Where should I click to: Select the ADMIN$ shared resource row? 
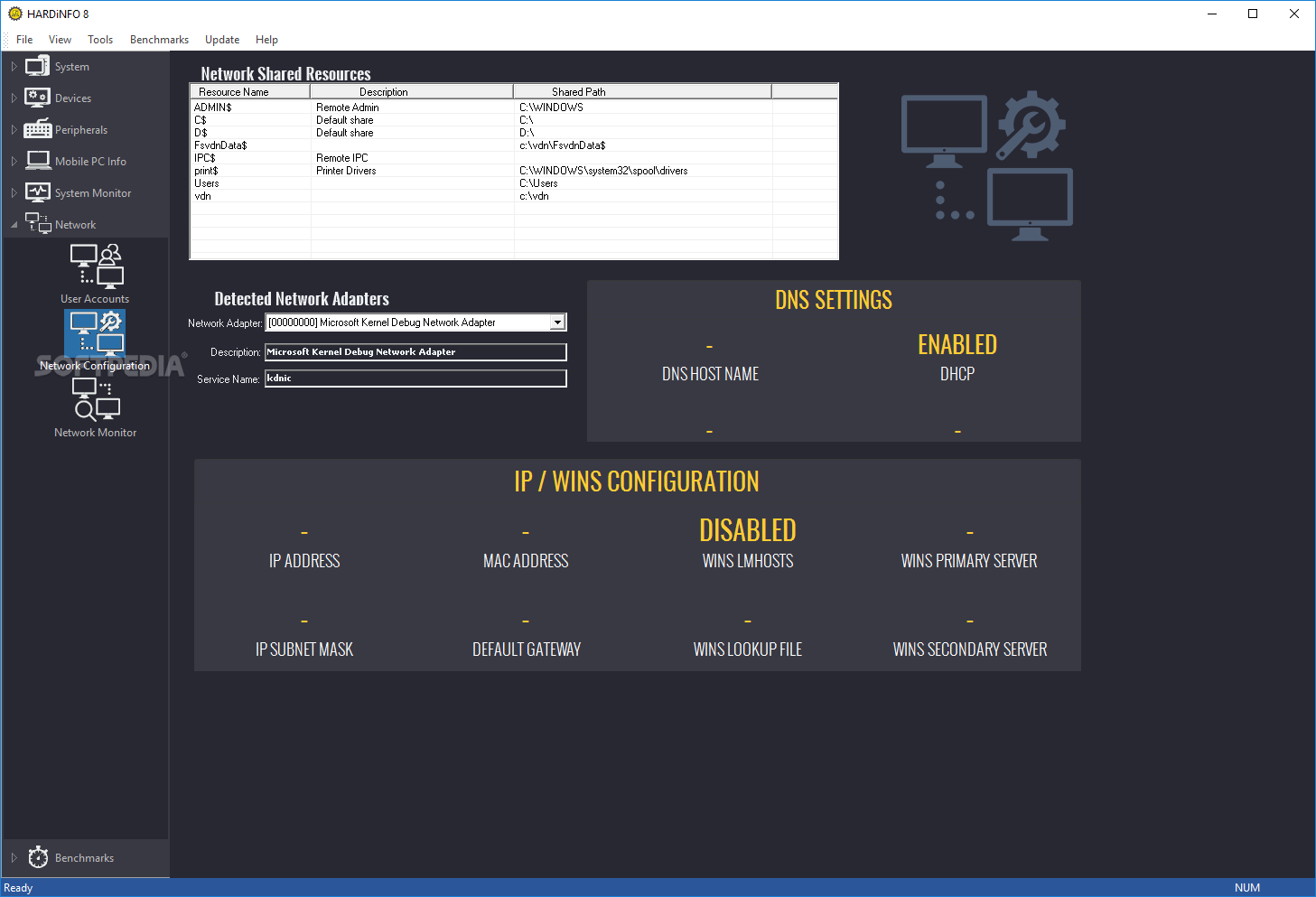514,107
